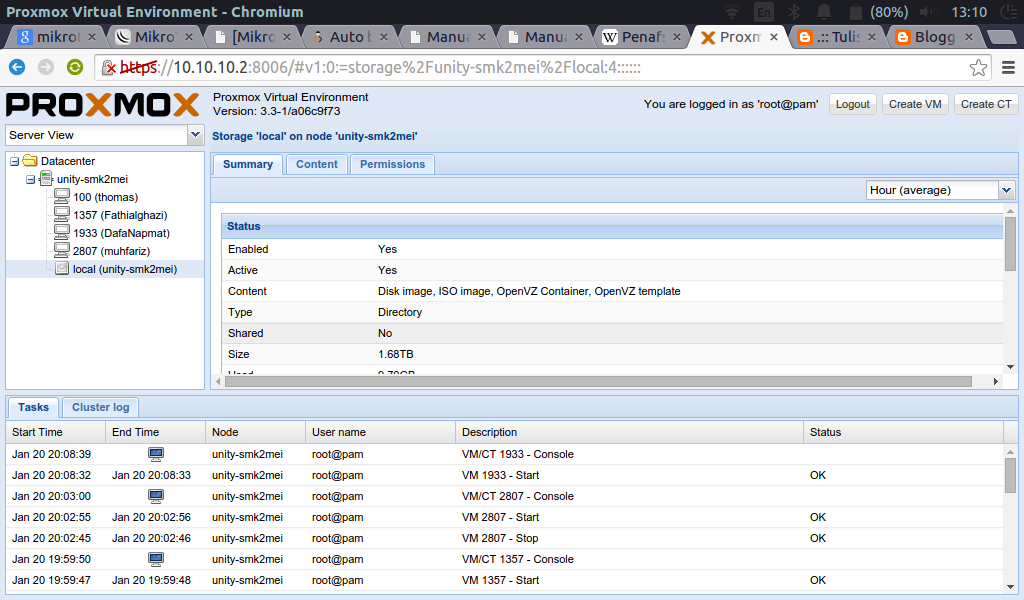Click the browser forward arrow icon
1024x600 pixels.
pyautogui.click(x=46, y=67)
